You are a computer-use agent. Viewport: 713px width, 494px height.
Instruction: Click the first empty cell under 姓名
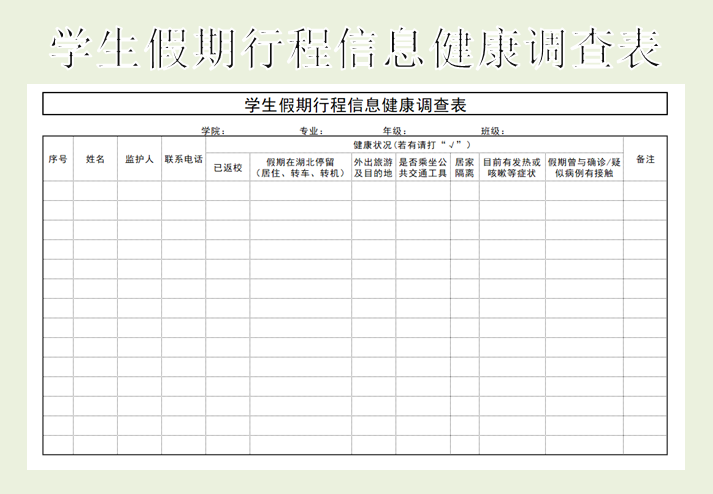pos(95,190)
